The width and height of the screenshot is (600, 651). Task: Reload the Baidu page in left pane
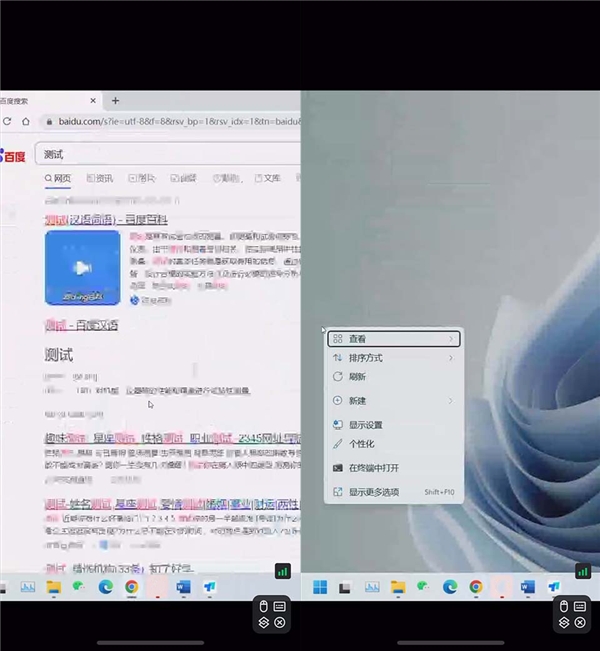pos(7,121)
